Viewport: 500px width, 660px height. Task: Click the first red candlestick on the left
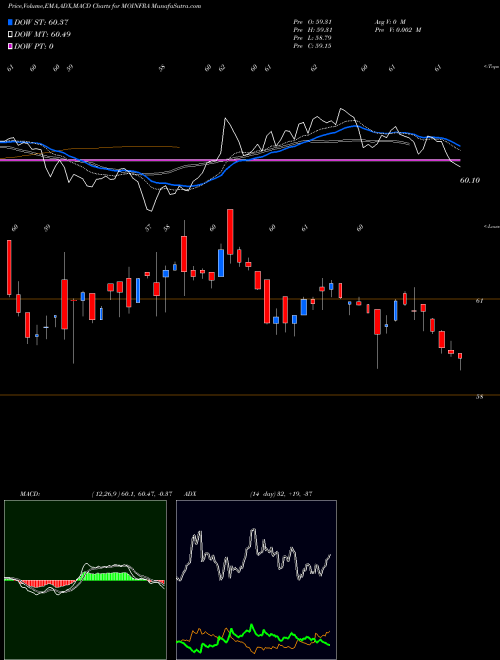click(x=9, y=267)
